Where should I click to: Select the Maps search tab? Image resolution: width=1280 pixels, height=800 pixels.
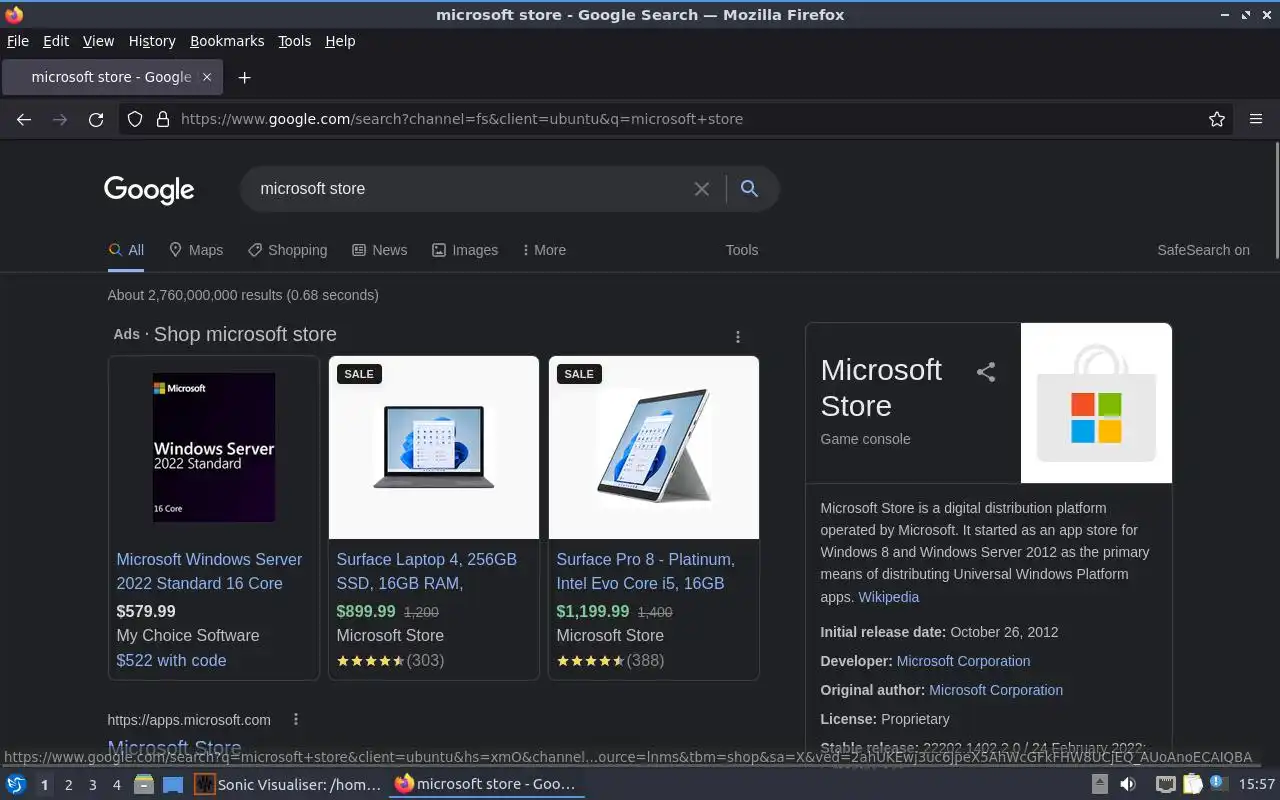(x=196, y=250)
